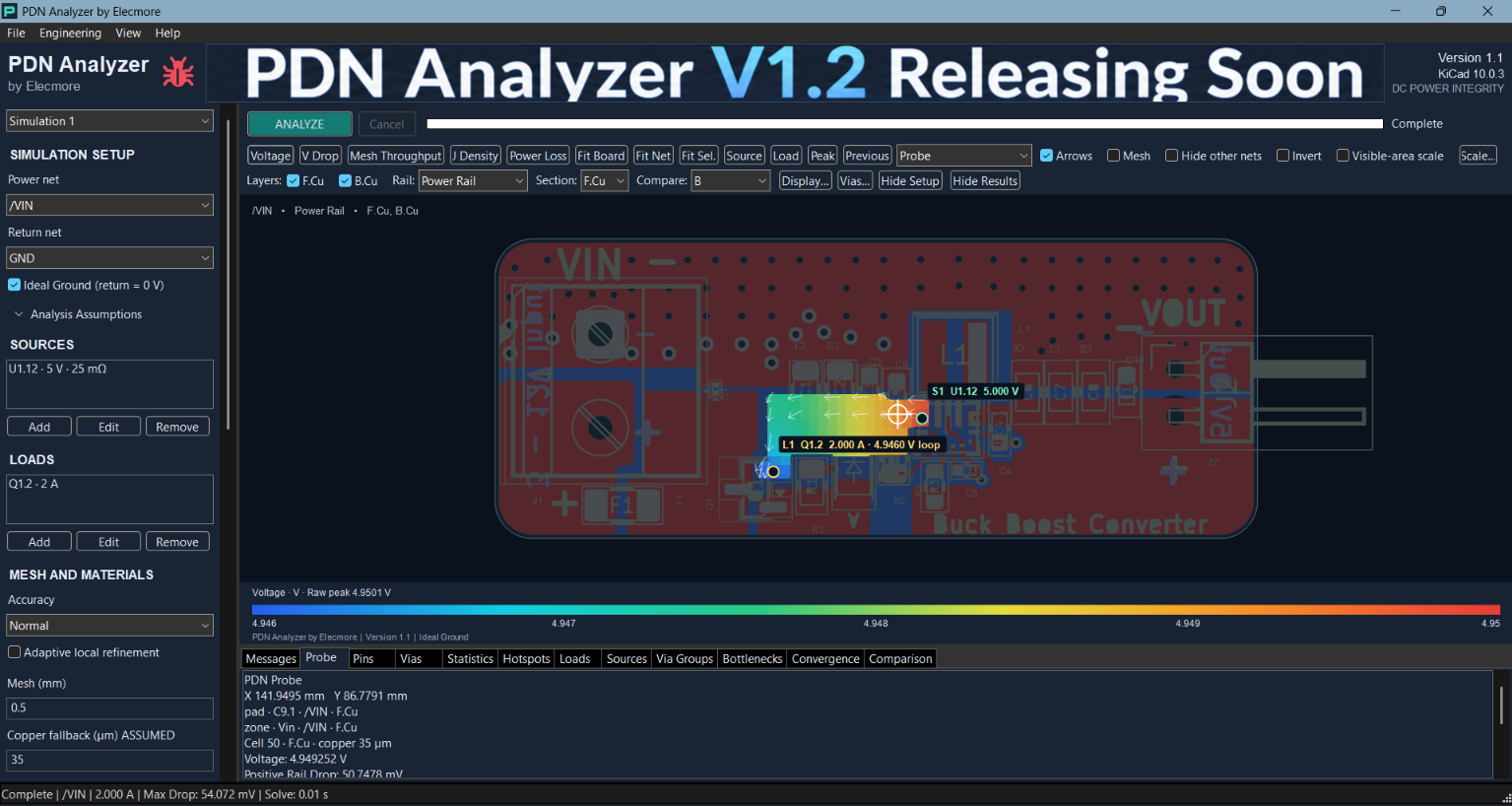Click the probe panel vertical scrollbar
Viewport: 1512px width, 806px height.
[1501, 705]
